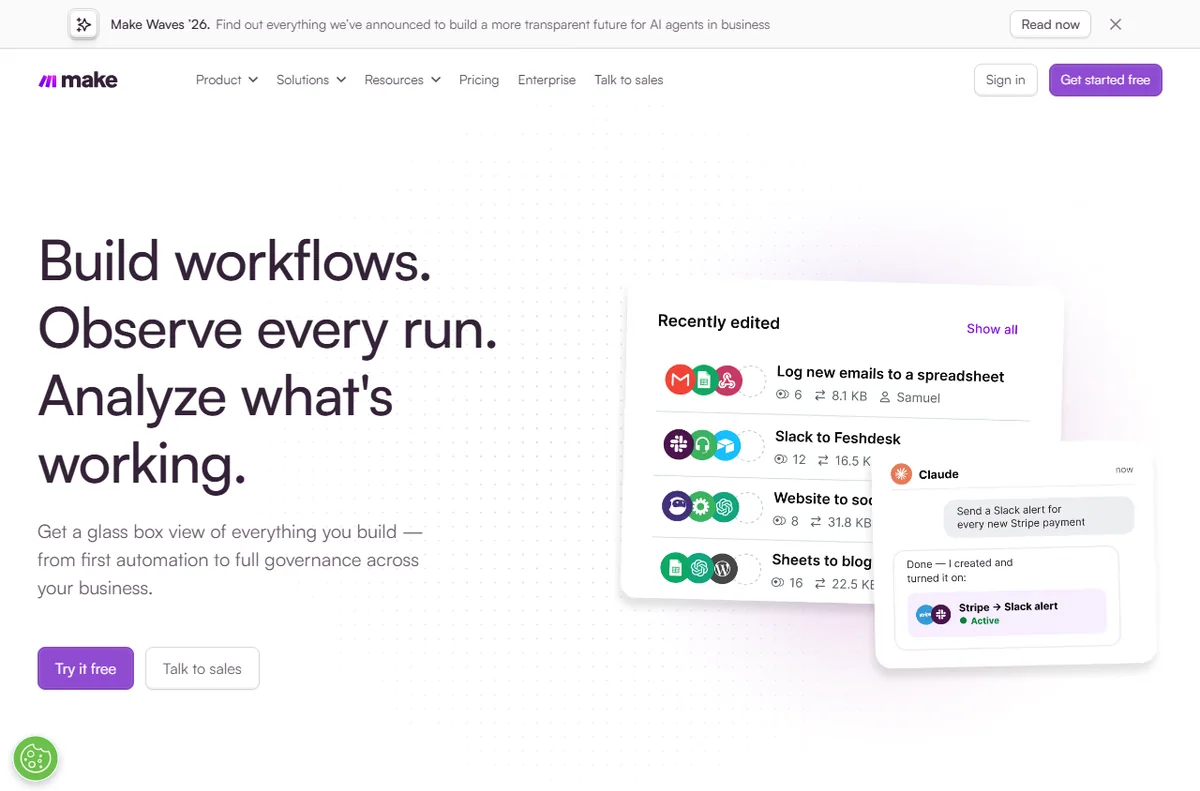Click the sparkle icon in the announcement banner
This screenshot has width=1200, height=791.
[84, 24]
